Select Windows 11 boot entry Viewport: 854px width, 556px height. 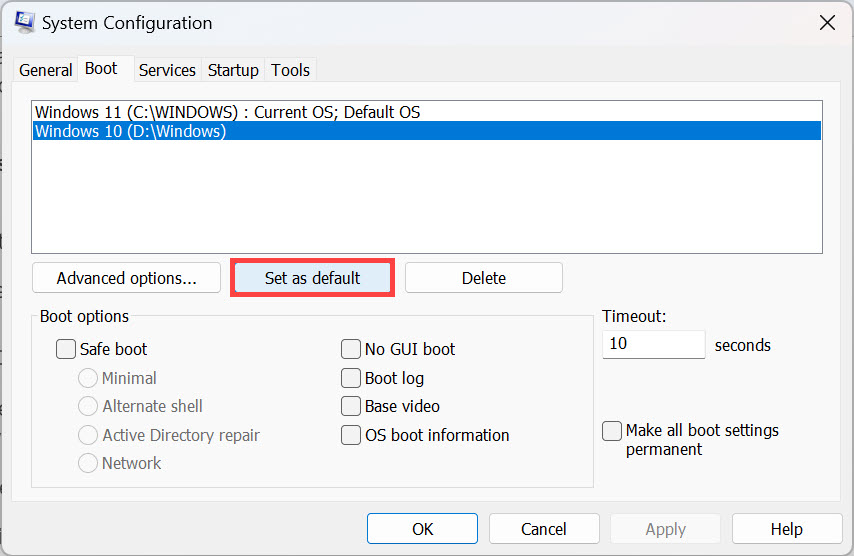[x=227, y=112]
